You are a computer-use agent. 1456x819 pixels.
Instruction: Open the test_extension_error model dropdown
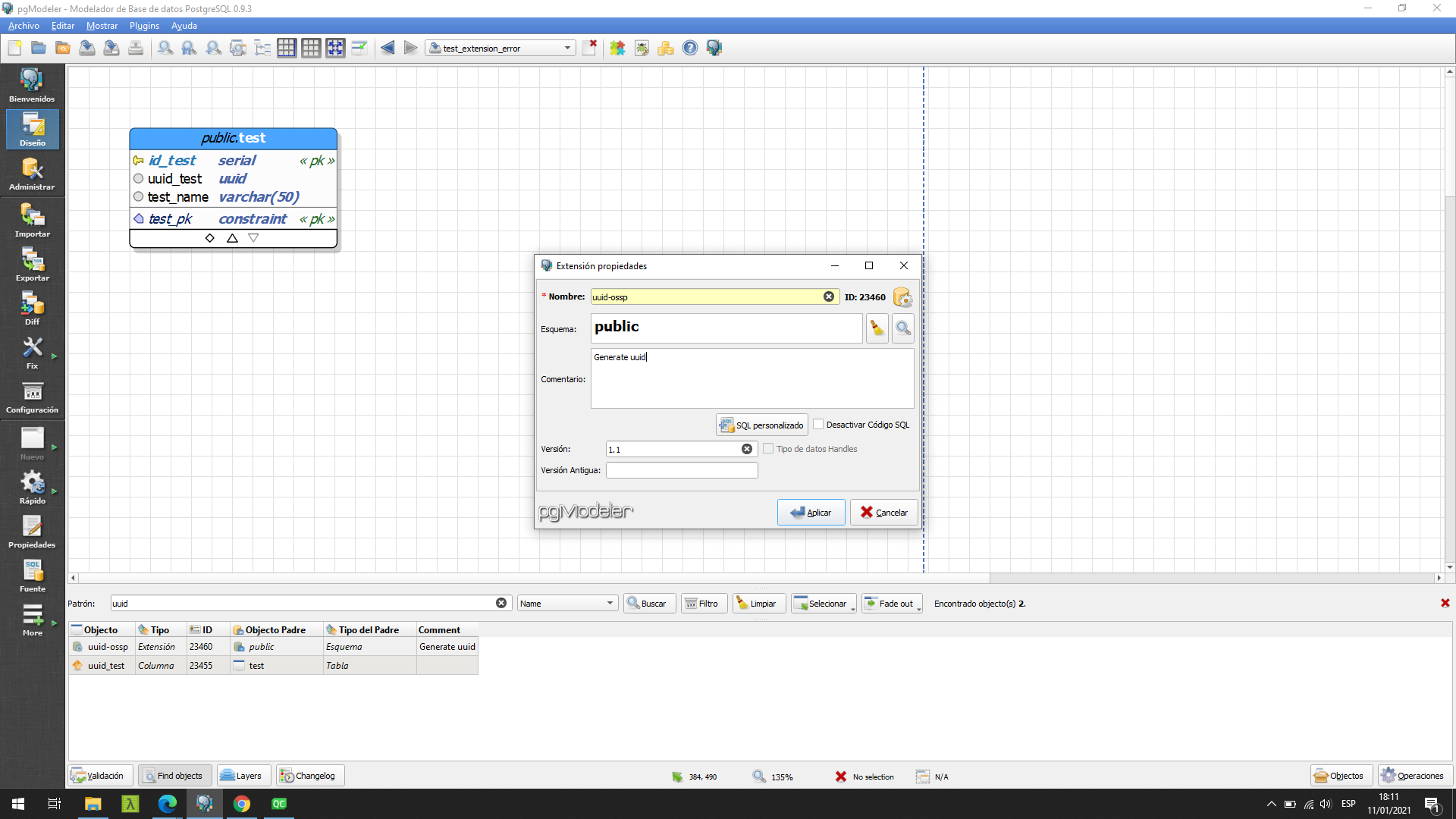(566, 47)
